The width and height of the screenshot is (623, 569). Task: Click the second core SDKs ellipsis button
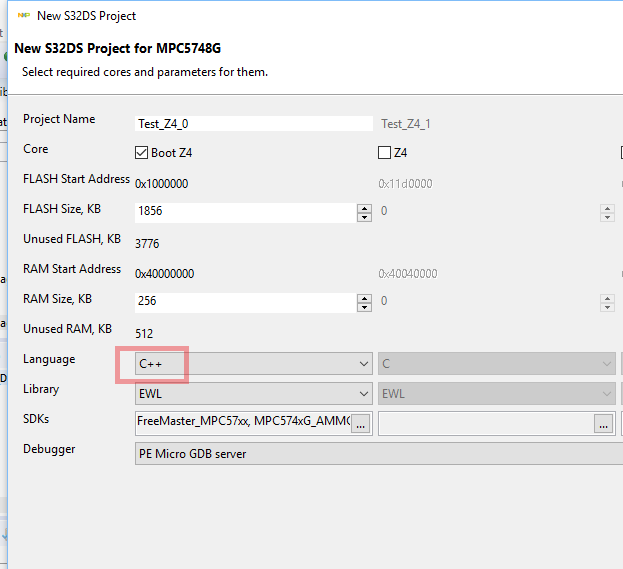pyautogui.click(x=603, y=424)
